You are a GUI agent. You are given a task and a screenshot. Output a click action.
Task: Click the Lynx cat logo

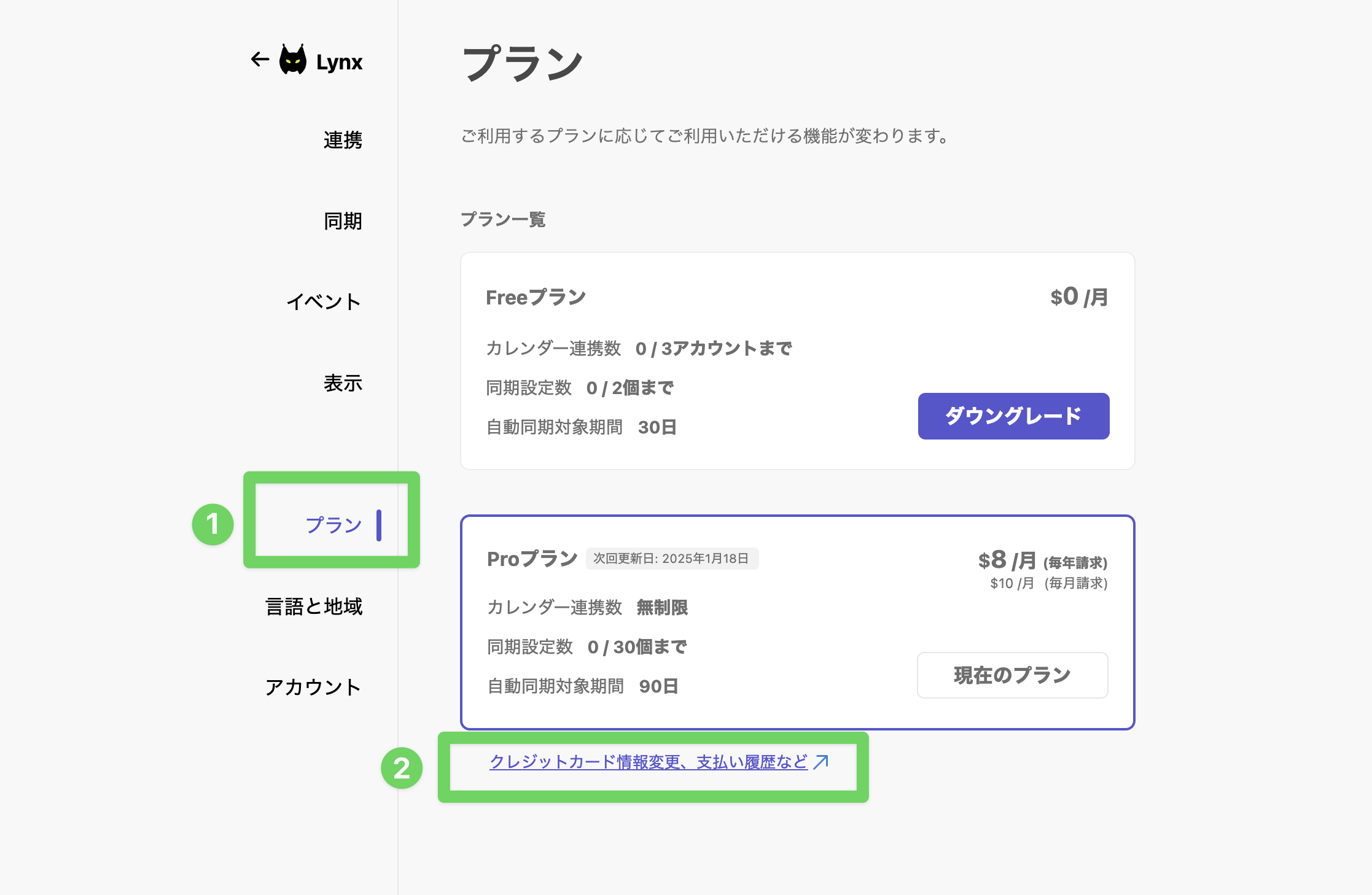293,60
